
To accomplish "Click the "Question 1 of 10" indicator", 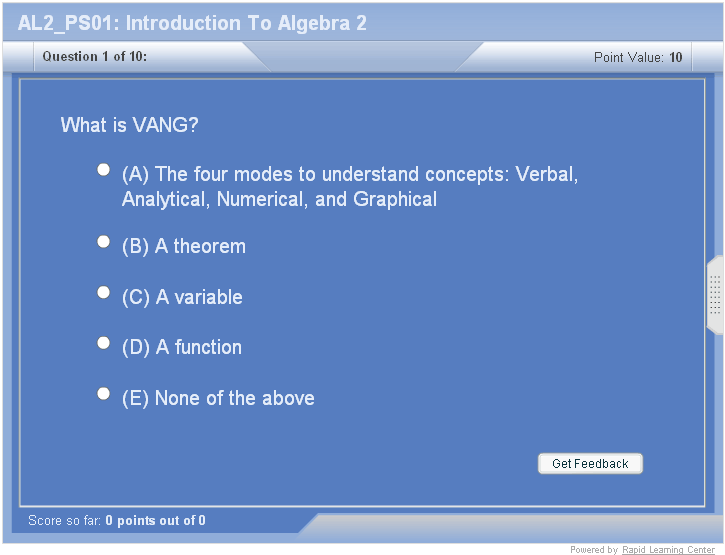I will pyautogui.click(x=94, y=57).
